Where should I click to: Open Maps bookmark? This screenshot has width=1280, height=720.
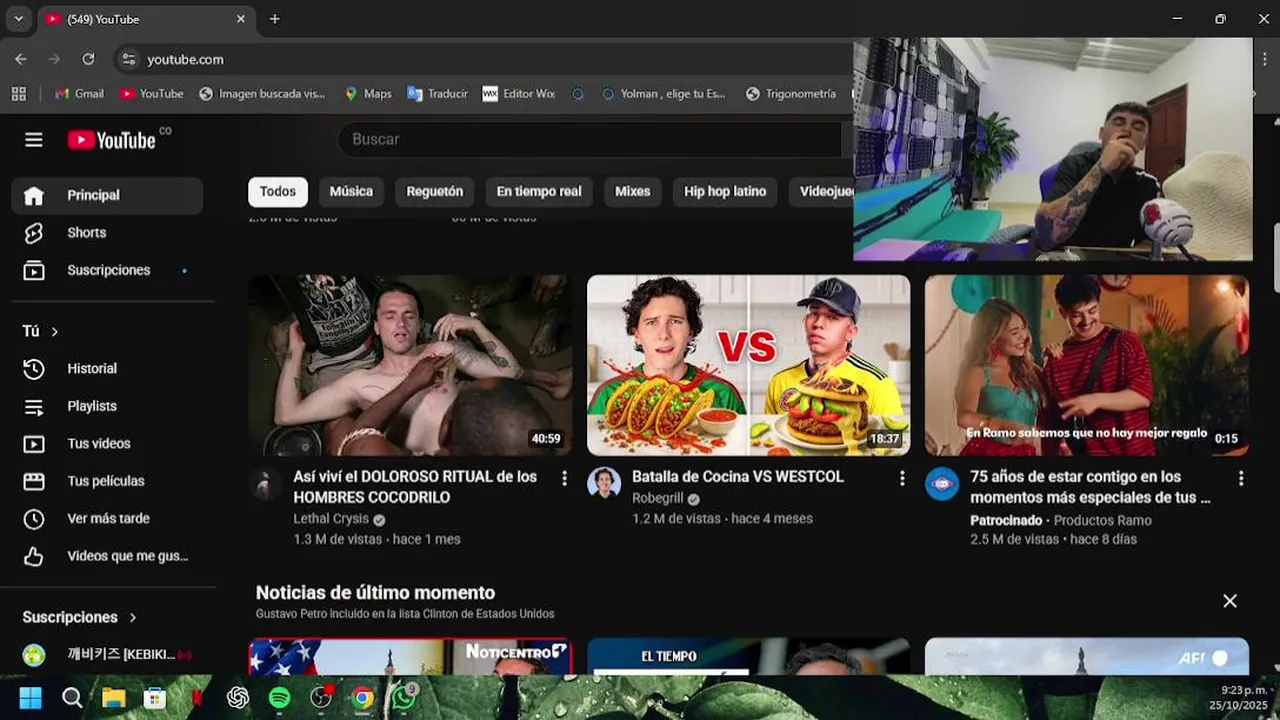coord(367,93)
